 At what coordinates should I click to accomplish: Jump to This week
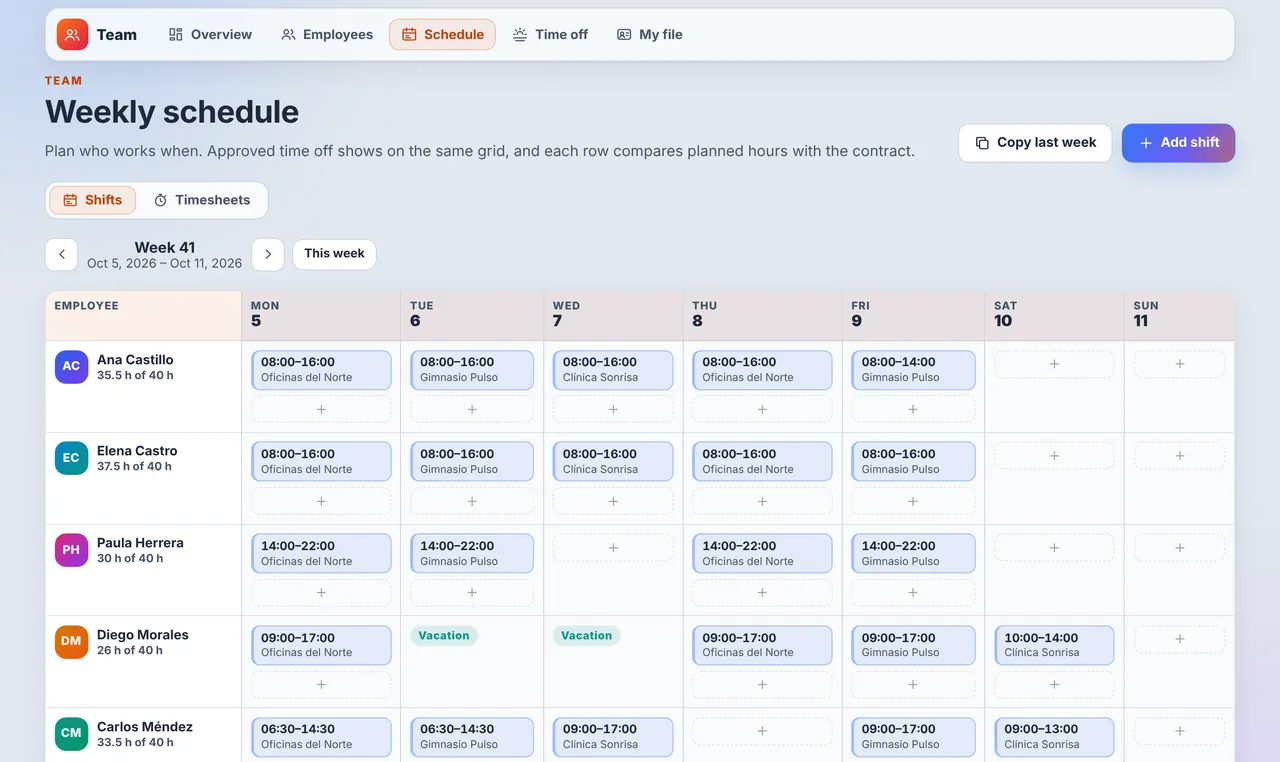[x=334, y=254]
